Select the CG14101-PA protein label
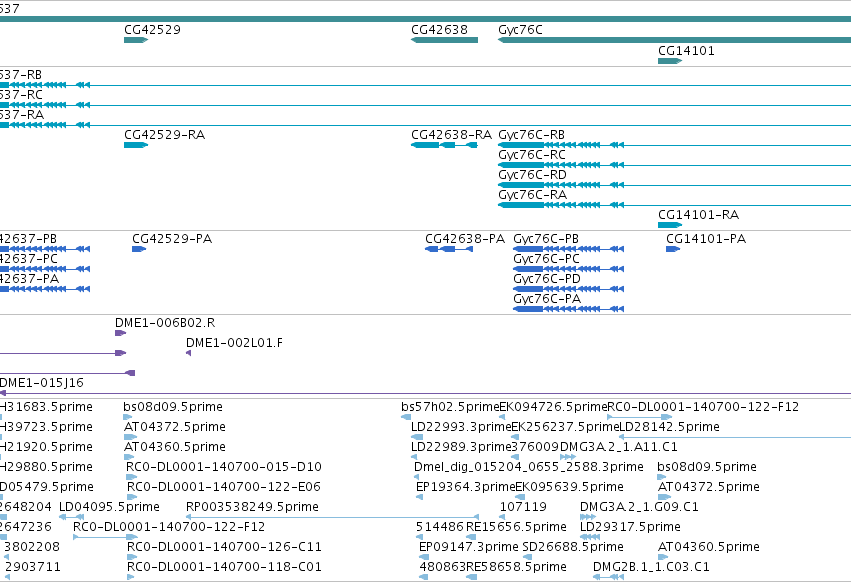Image resolution: width=851 pixels, height=582 pixels. (706, 239)
